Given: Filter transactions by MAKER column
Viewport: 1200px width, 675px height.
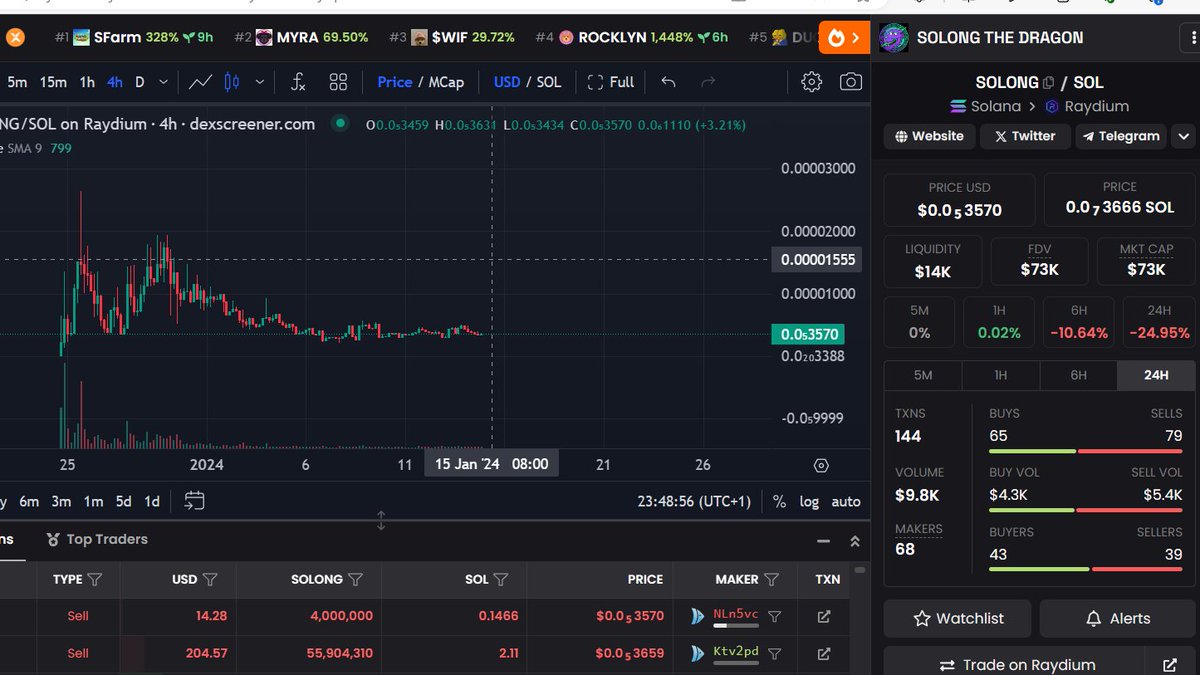Looking at the screenshot, I should point(771,579).
